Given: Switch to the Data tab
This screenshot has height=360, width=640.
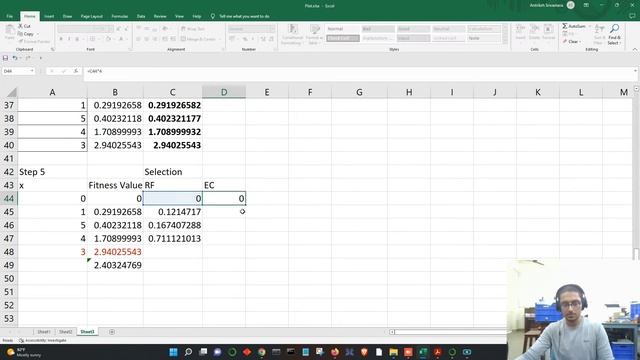Looking at the screenshot, I should 141,16.
